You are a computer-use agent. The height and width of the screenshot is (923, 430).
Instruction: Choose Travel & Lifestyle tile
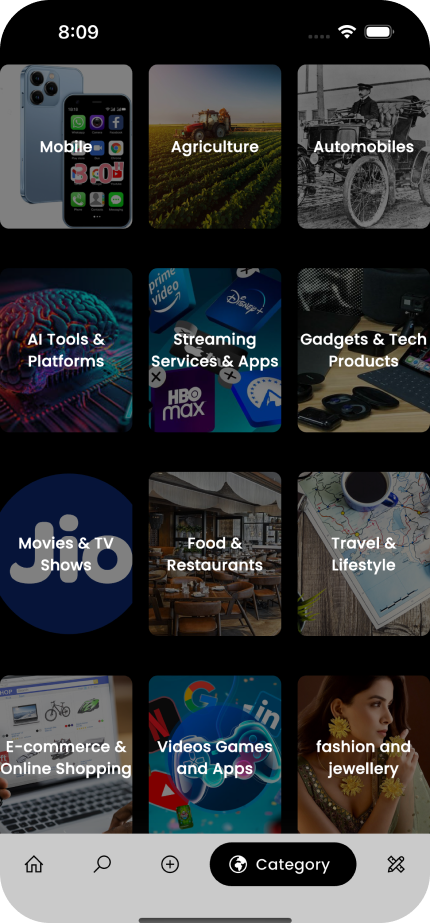coord(363,554)
